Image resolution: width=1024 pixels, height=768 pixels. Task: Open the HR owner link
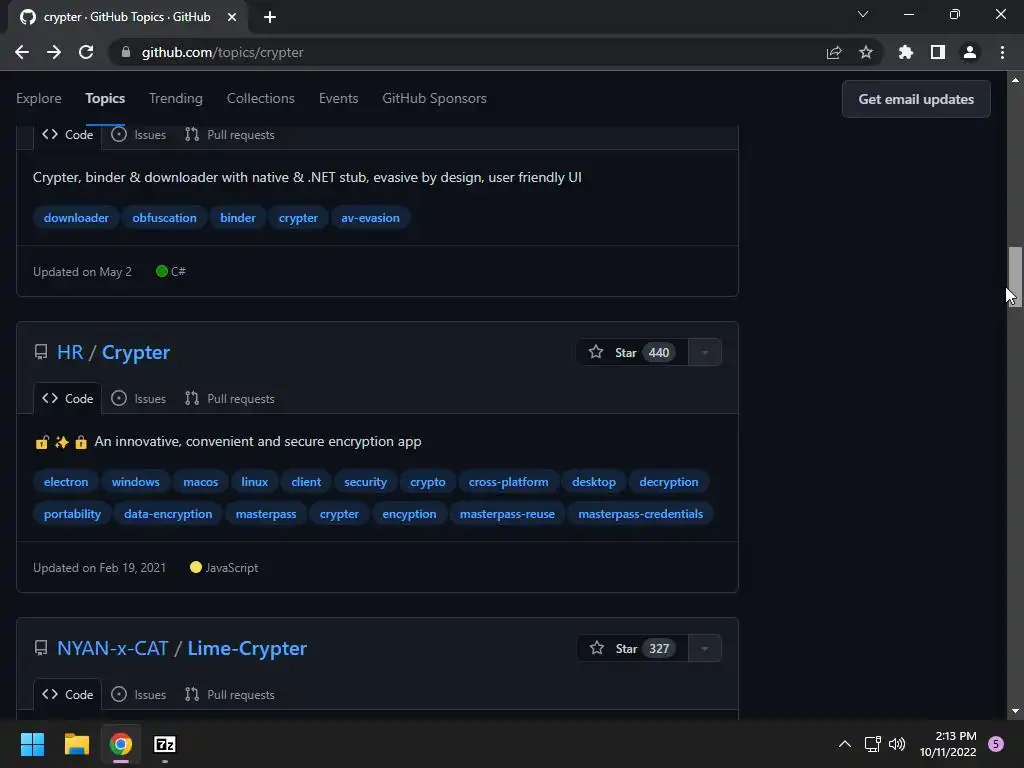(70, 352)
